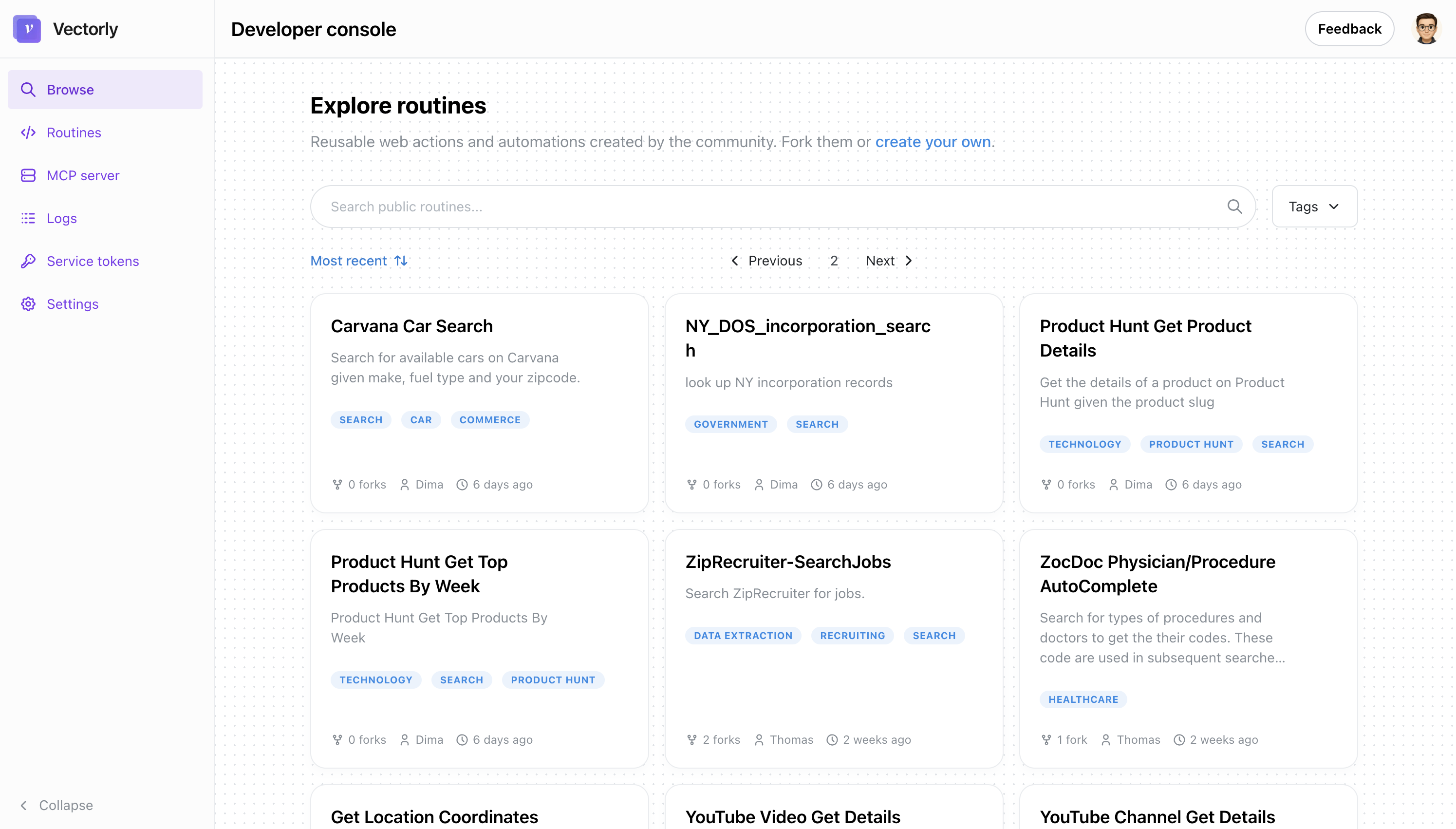The width and height of the screenshot is (1456, 829).
Task: Click the fork icon on ZipRecruiter-SearchJobs card
Action: [691, 739]
